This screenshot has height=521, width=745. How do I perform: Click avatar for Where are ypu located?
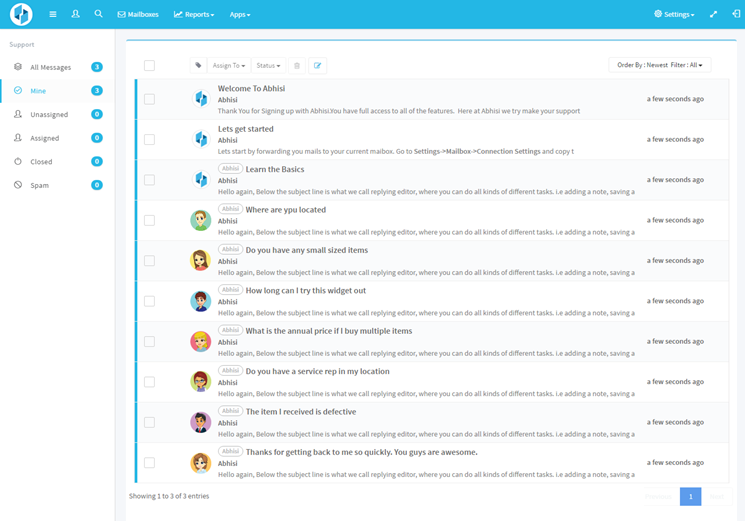click(x=201, y=220)
